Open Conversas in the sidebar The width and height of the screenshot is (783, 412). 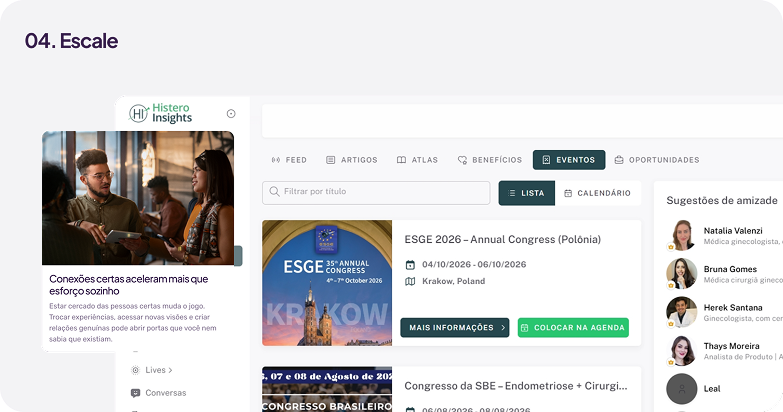click(x=158, y=393)
